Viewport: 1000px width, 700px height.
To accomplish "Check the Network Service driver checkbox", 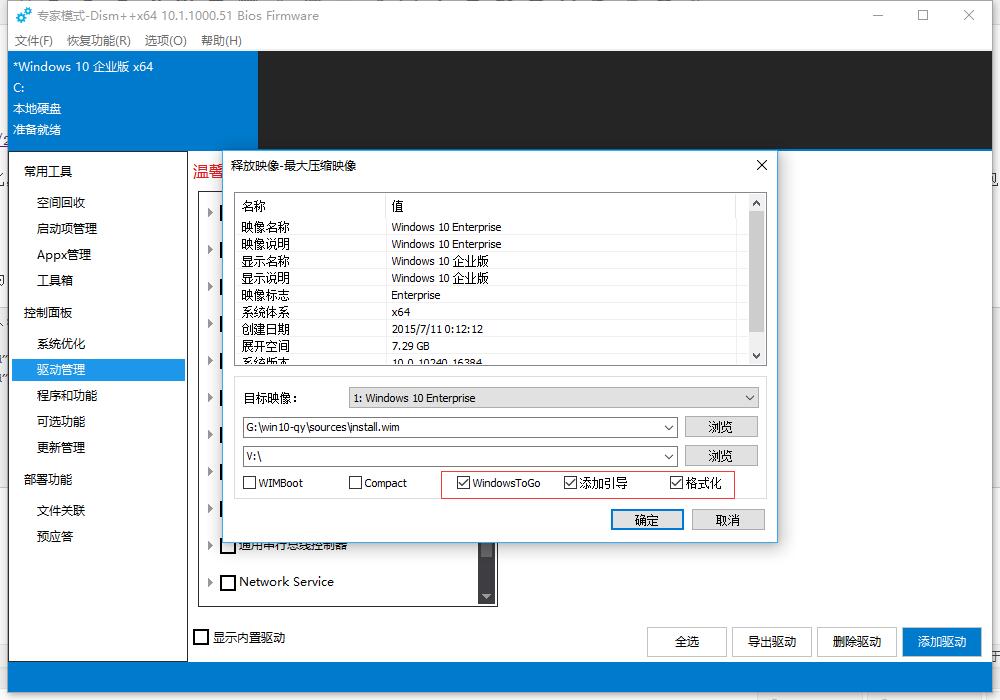I will (x=228, y=583).
